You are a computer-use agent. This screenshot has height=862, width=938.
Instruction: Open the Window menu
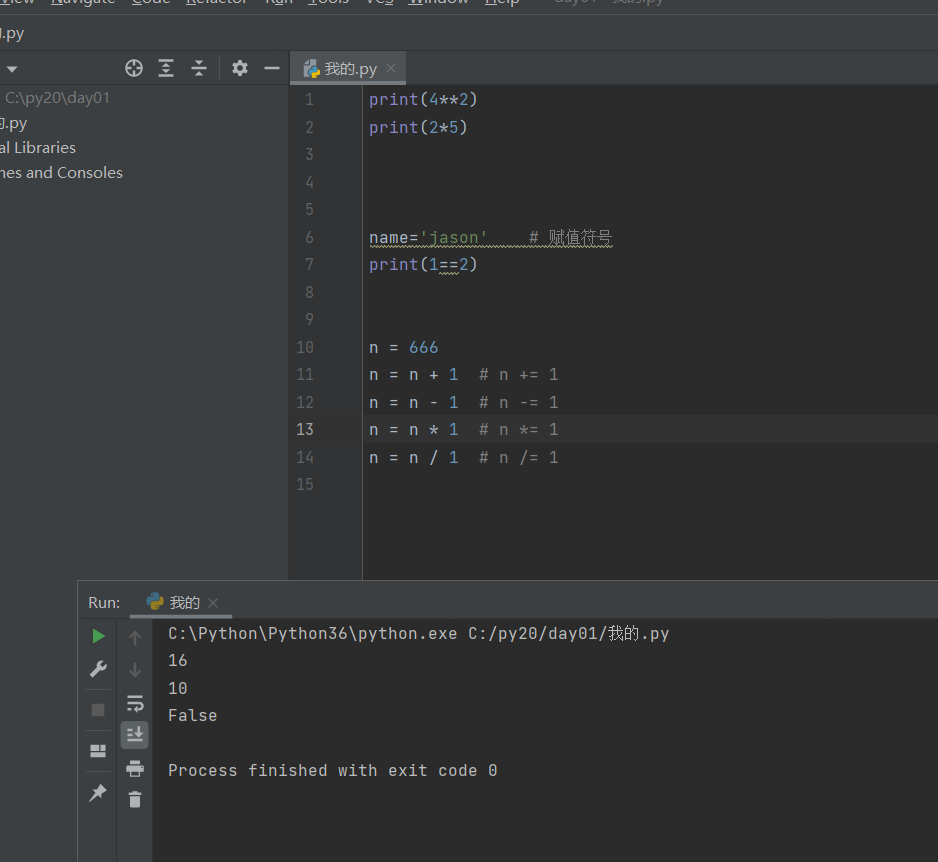tap(438, 2)
